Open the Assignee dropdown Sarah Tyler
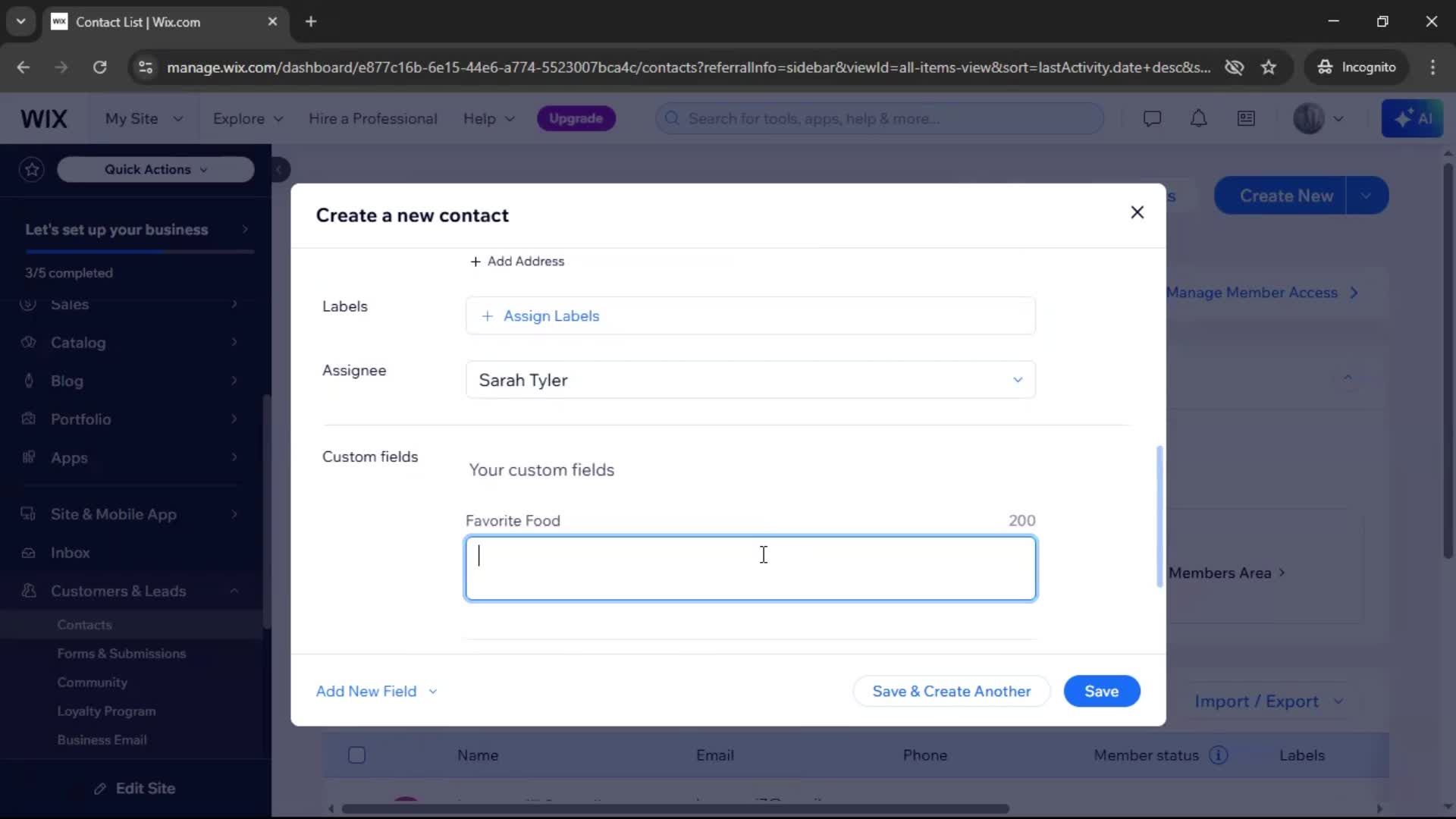The width and height of the screenshot is (1456, 819). (750, 380)
